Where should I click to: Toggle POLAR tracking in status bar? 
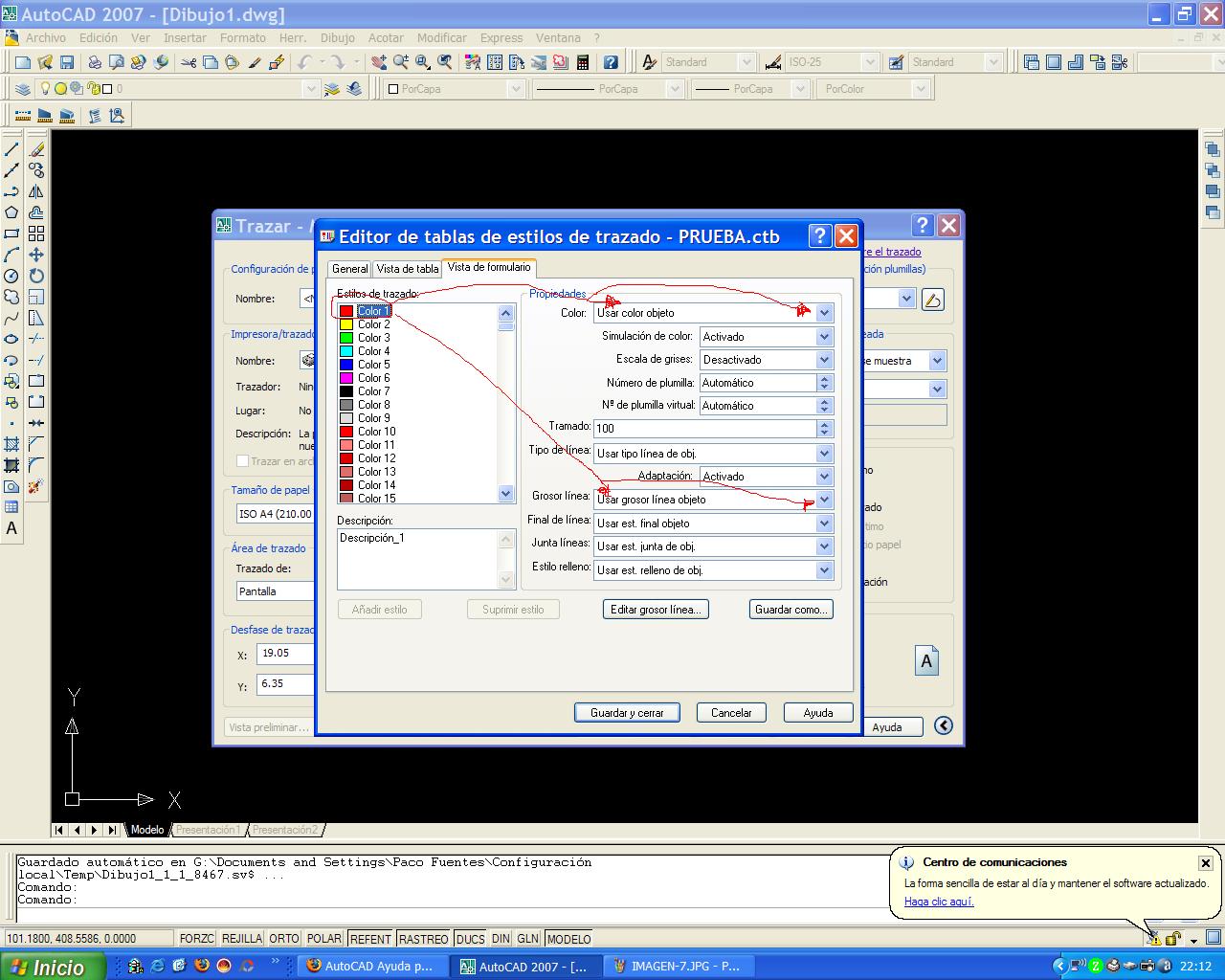coord(324,939)
